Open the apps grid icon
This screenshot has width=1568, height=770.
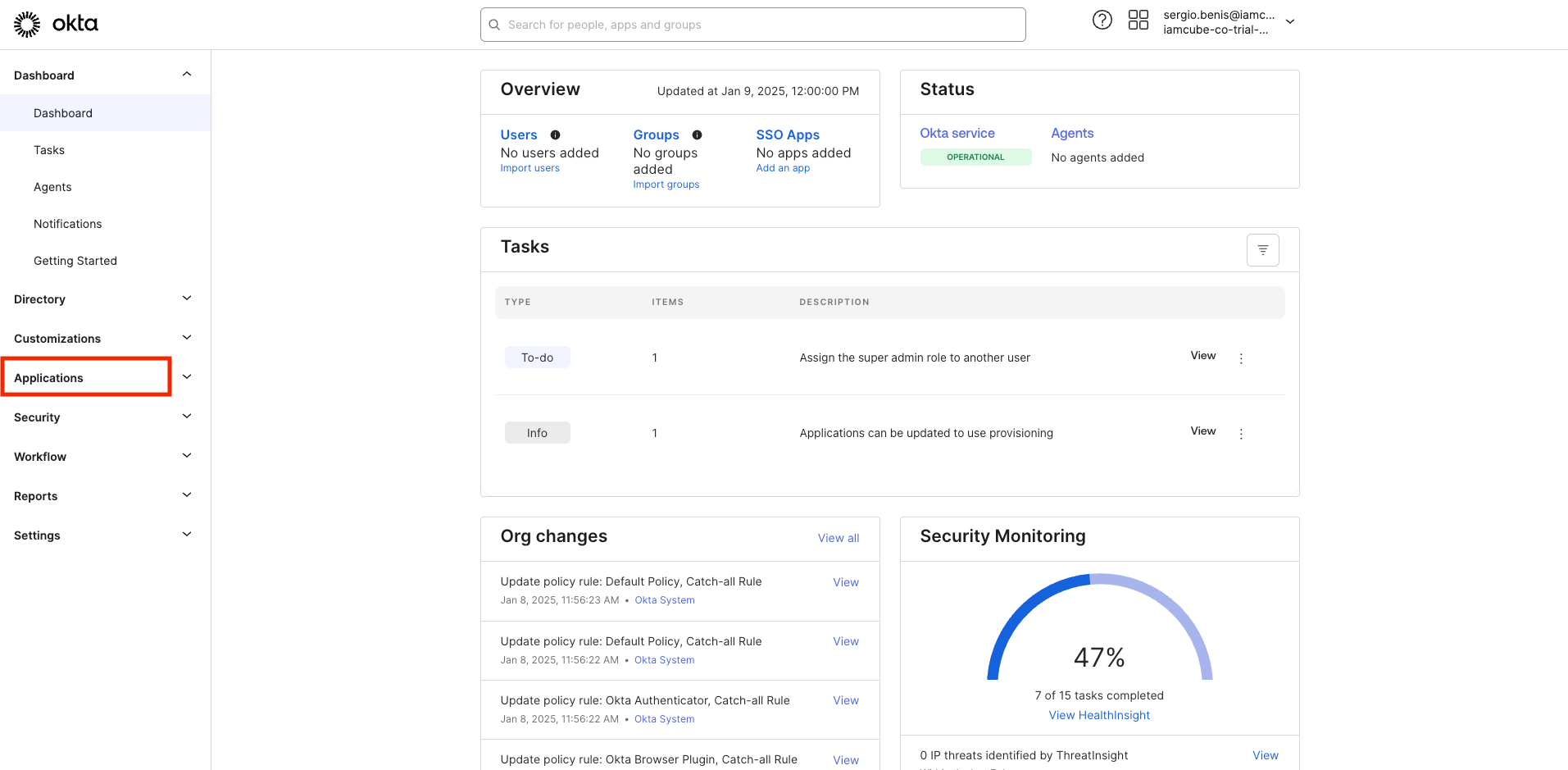coord(1139,21)
